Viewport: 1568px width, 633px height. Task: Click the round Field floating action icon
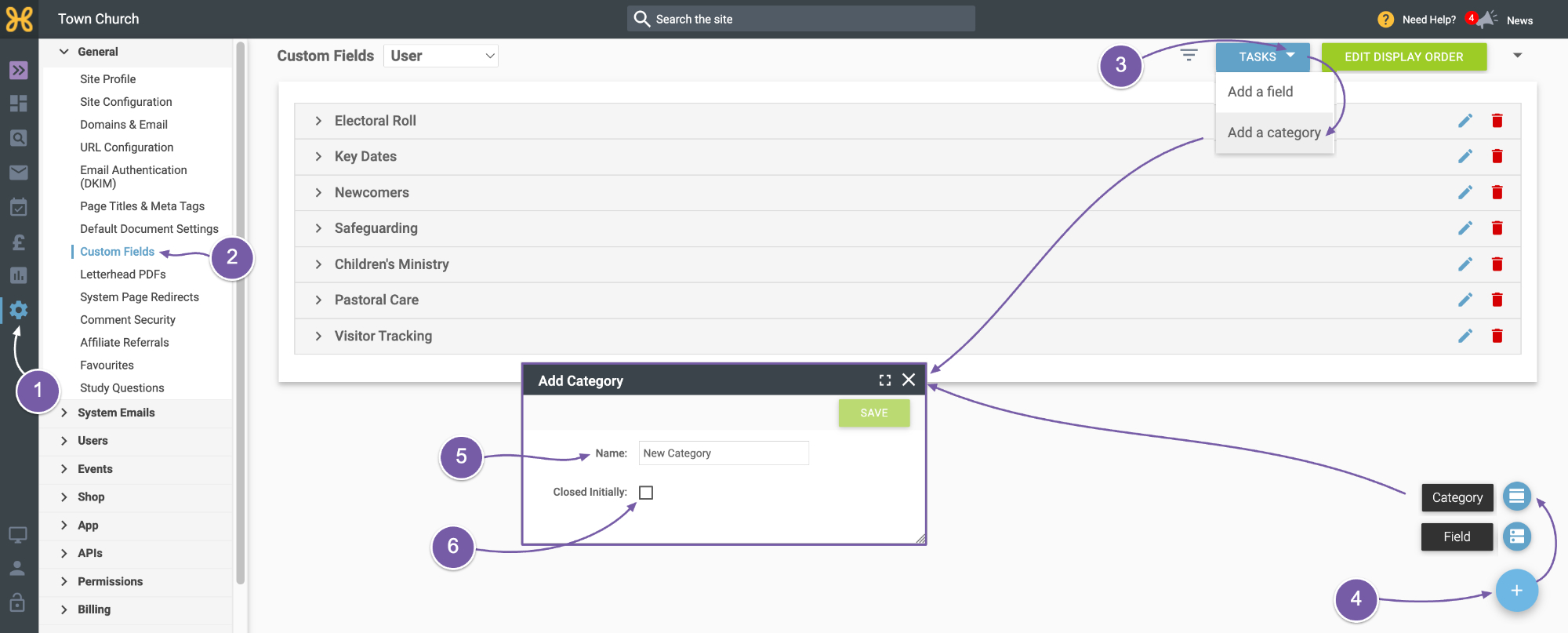click(1517, 537)
